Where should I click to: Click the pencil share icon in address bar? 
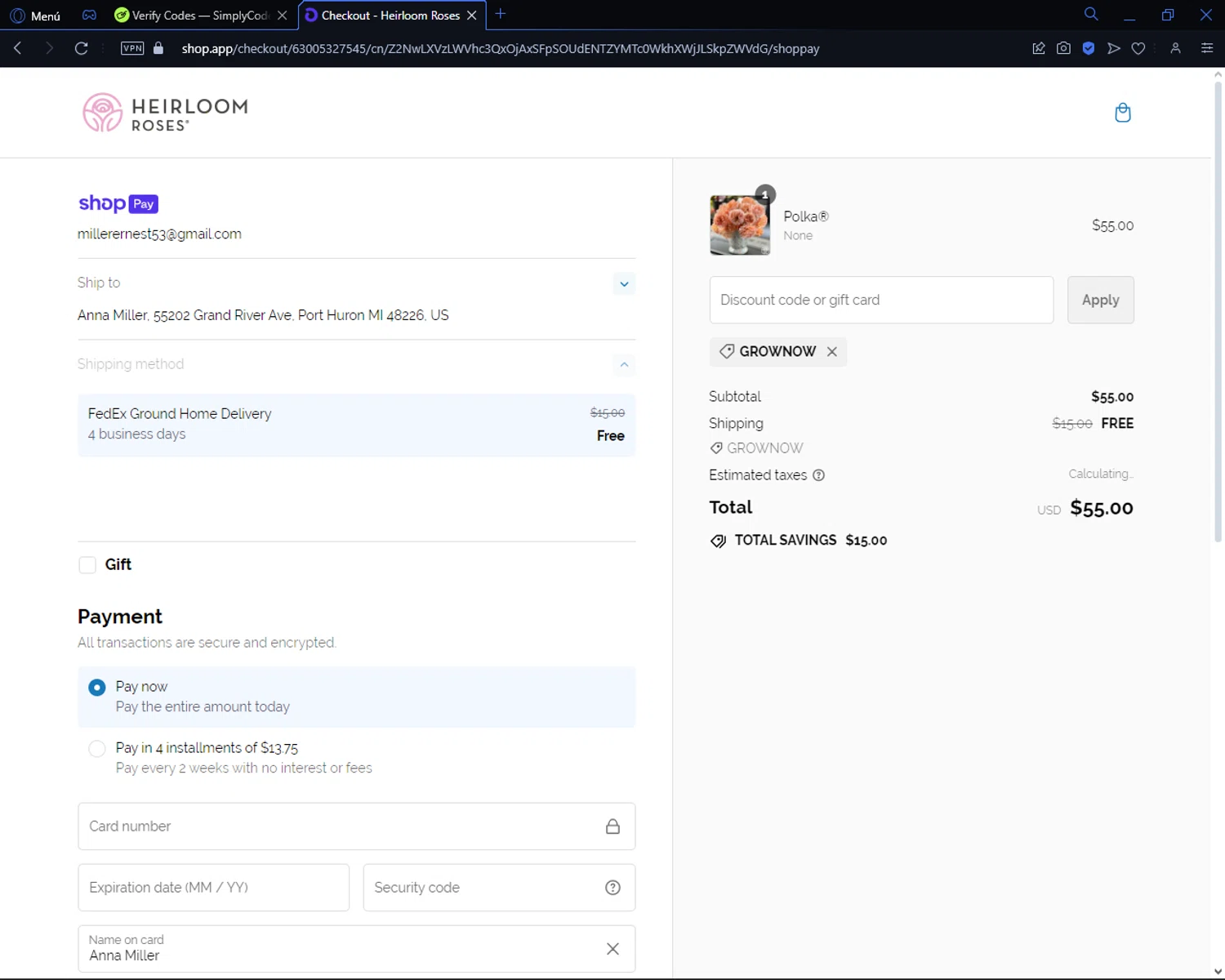(x=1039, y=48)
